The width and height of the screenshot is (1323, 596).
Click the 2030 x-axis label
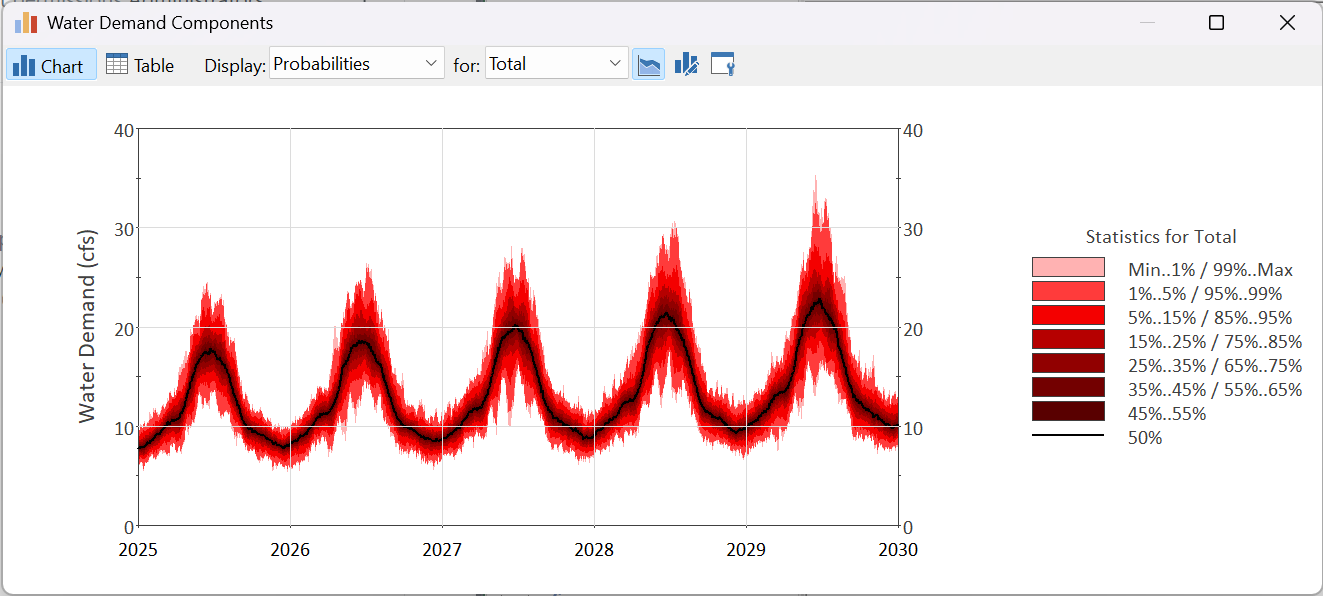pos(898,550)
